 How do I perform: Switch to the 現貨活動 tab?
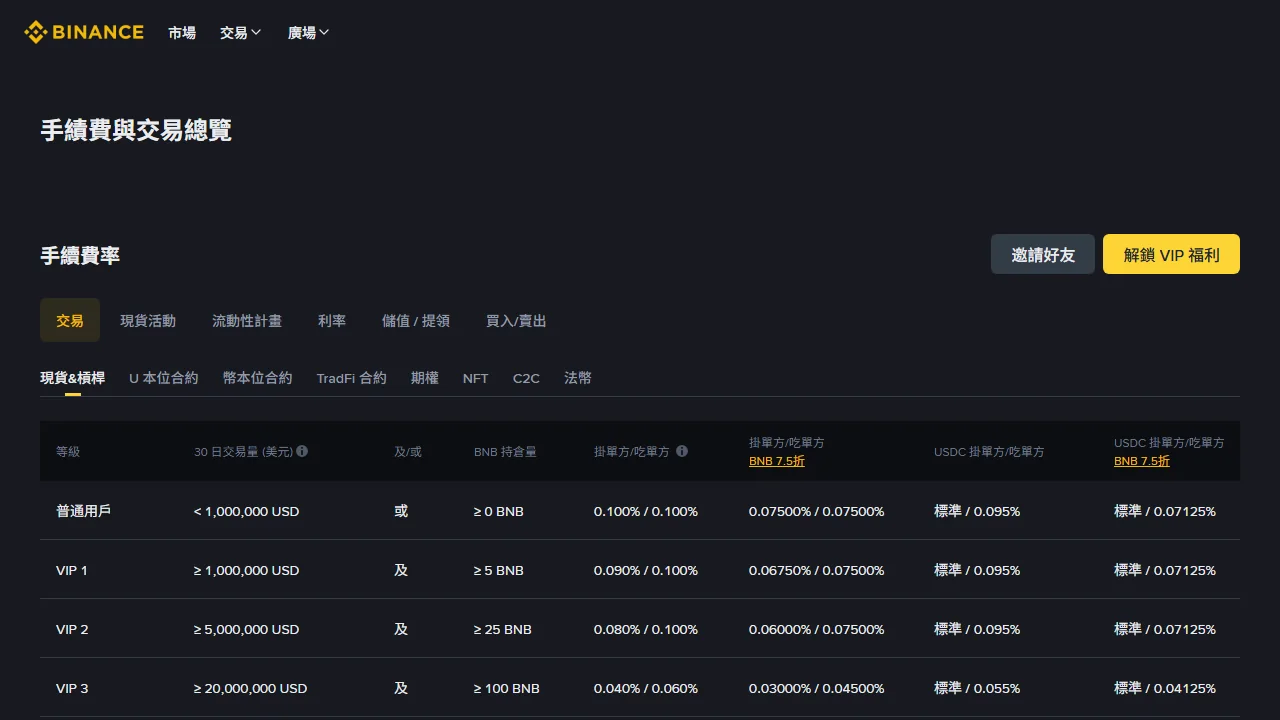pyautogui.click(x=148, y=320)
